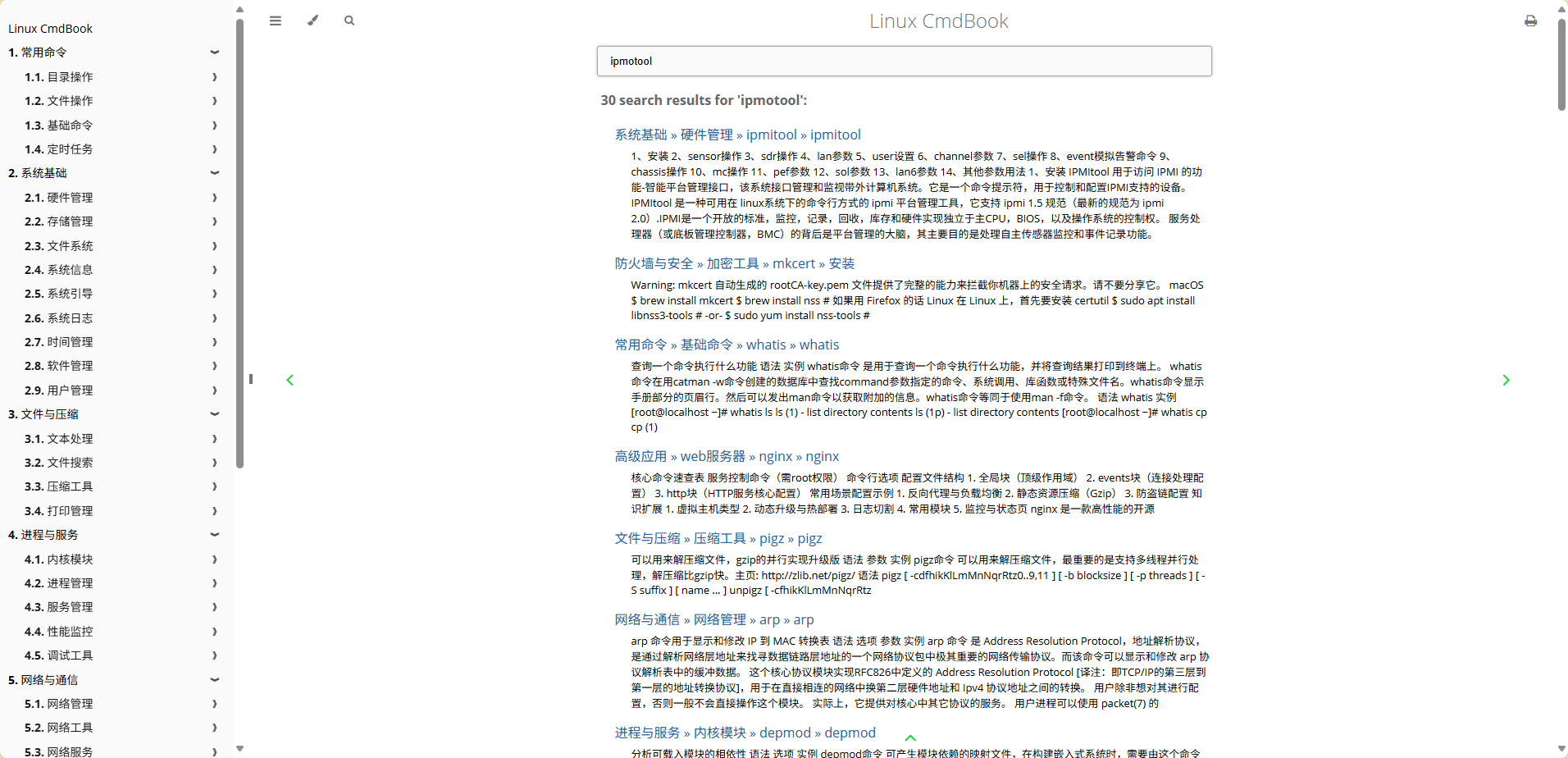Open '1.3. 基础命令' in sidebar
This screenshot has height=758, width=1568.
tap(59, 126)
